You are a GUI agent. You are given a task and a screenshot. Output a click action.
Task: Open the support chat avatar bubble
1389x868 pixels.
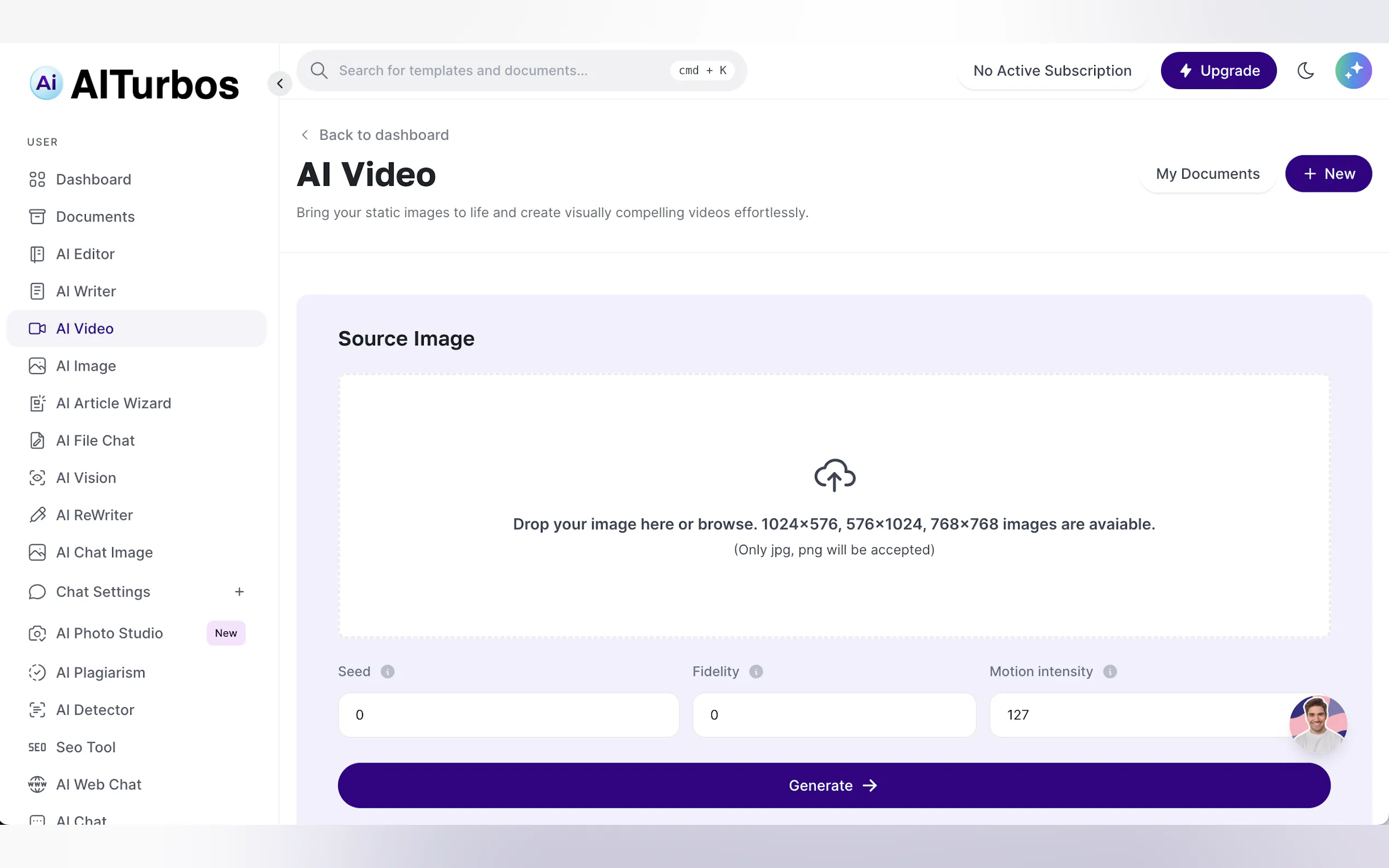tap(1318, 724)
